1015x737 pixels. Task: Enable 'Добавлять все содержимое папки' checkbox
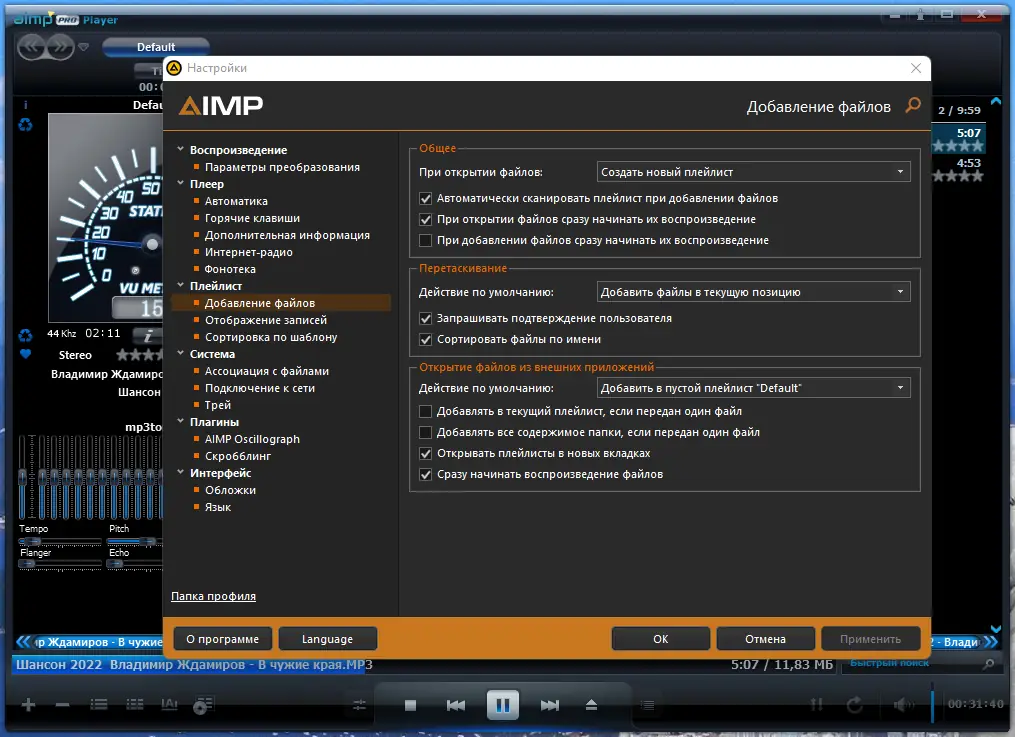pyautogui.click(x=425, y=432)
